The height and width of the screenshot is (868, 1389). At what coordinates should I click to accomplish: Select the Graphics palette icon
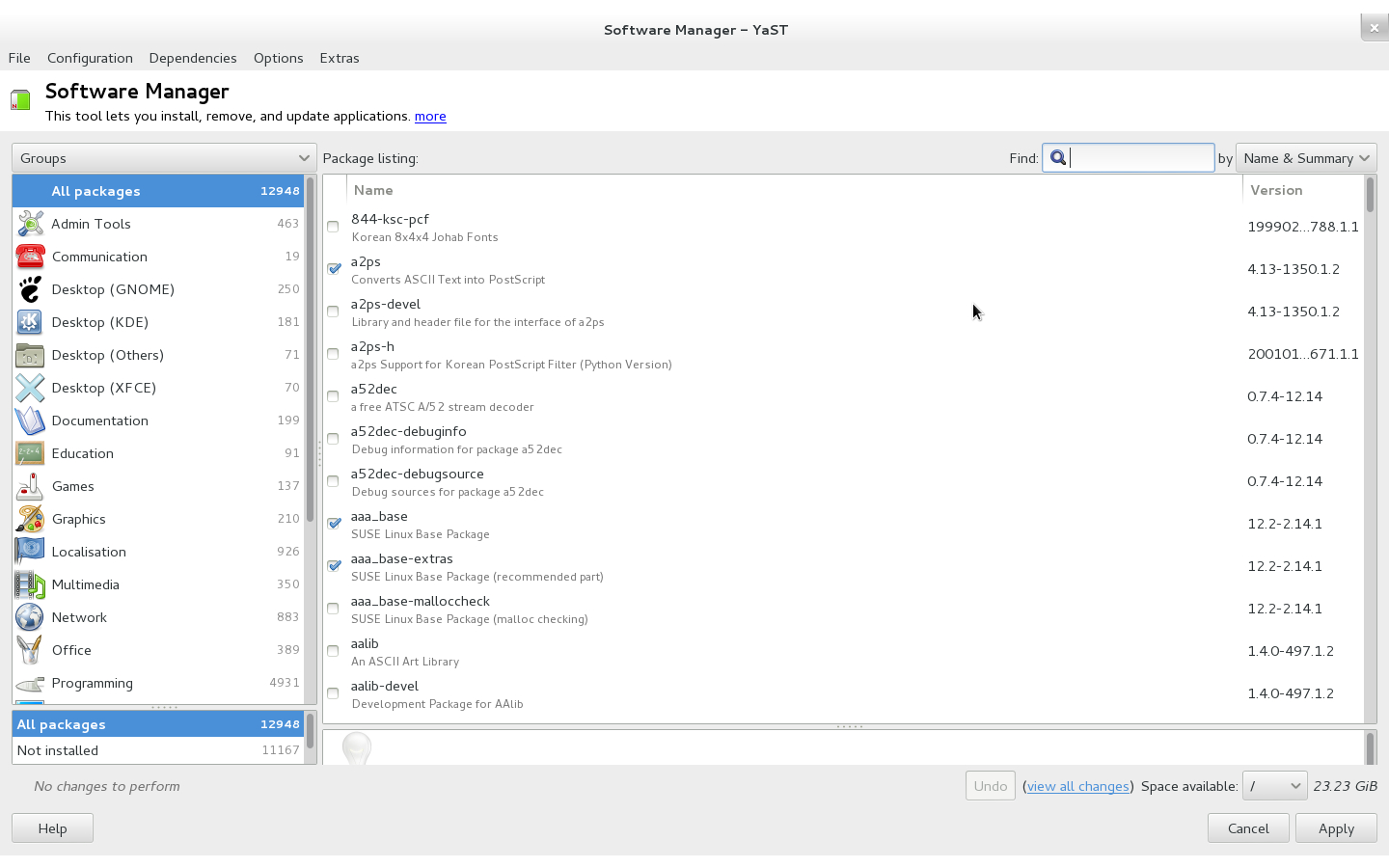coord(30,519)
